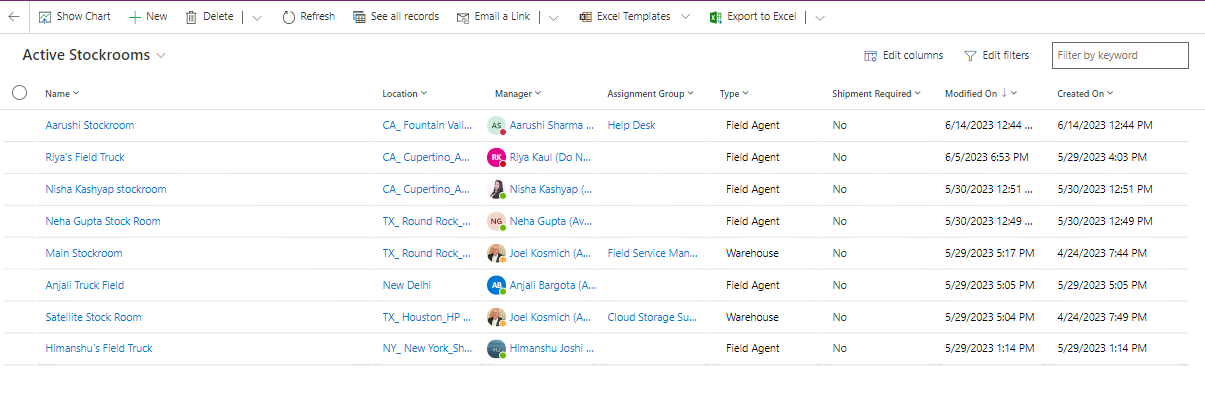Open dropdown arrow next to Delete
Image resolution: width=1205 pixels, height=397 pixels.
(x=258, y=18)
